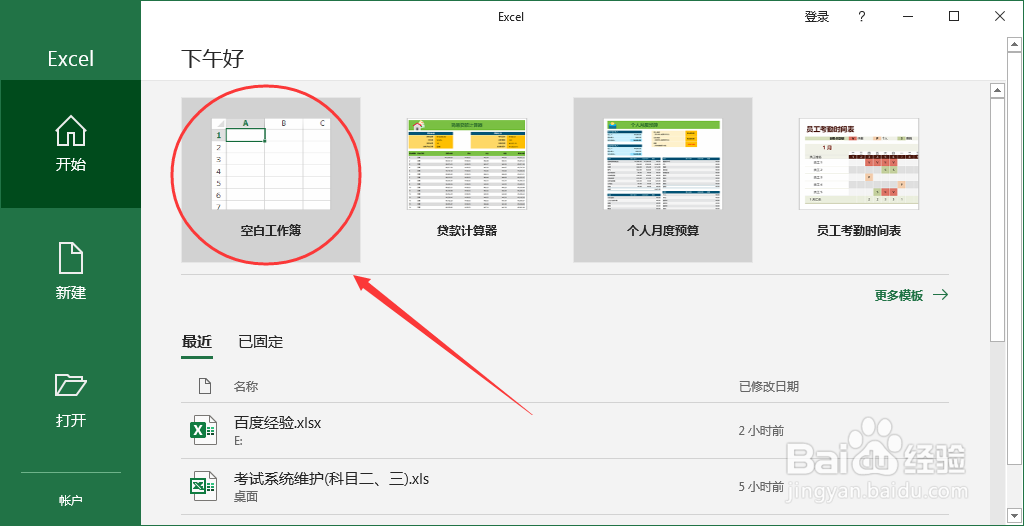Image resolution: width=1024 pixels, height=526 pixels.
Task: Choose the 贷款计算器 template
Action: coord(467,180)
